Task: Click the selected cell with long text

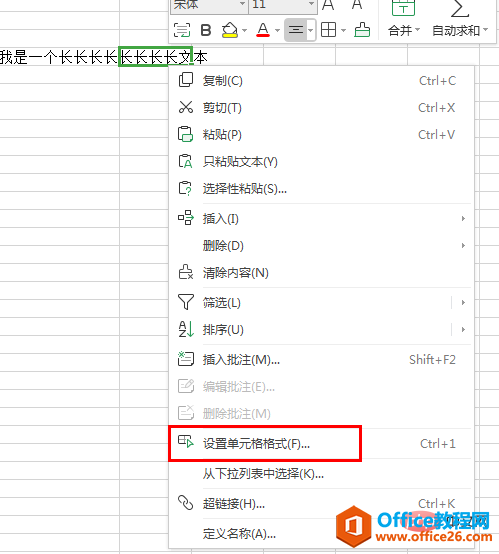Action: (x=155, y=56)
